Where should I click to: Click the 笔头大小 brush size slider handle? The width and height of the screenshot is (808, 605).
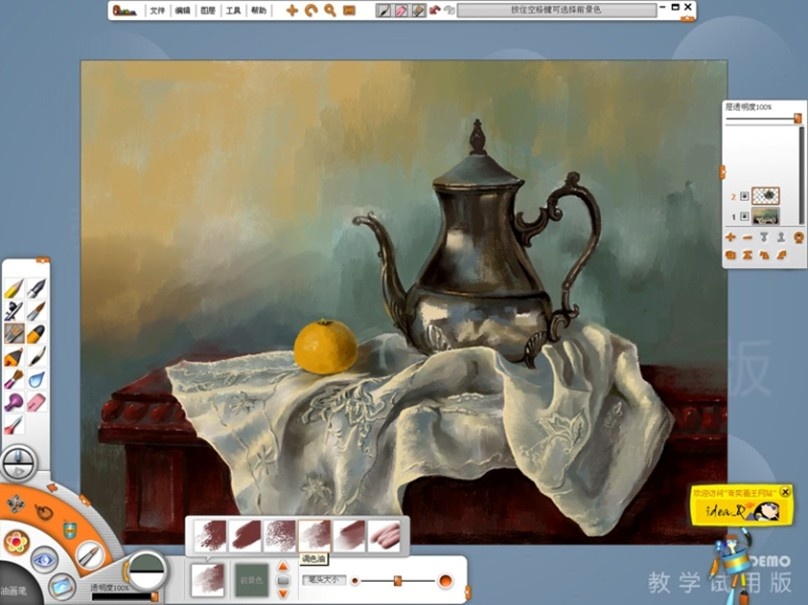(x=398, y=581)
